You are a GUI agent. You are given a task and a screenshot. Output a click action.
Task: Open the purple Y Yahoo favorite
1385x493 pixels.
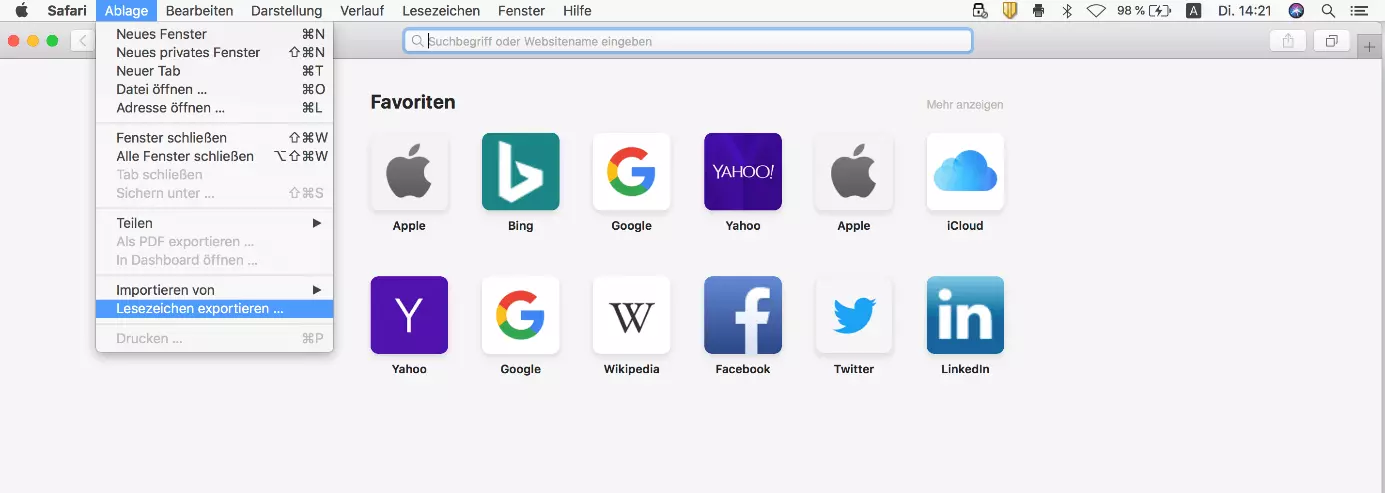[x=409, y=315]
